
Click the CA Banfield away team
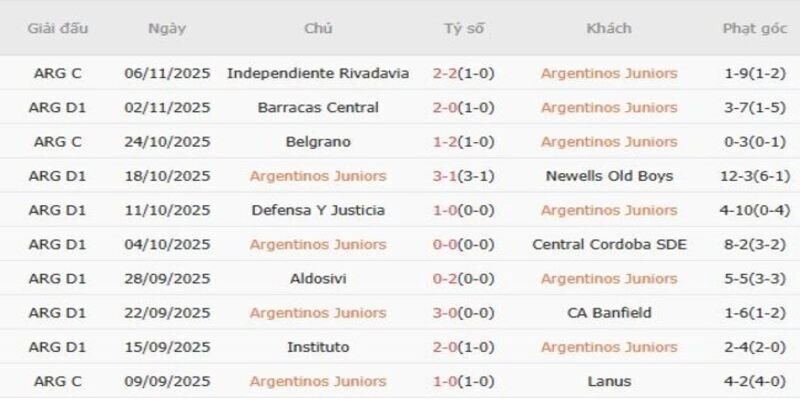coord(609,313)
